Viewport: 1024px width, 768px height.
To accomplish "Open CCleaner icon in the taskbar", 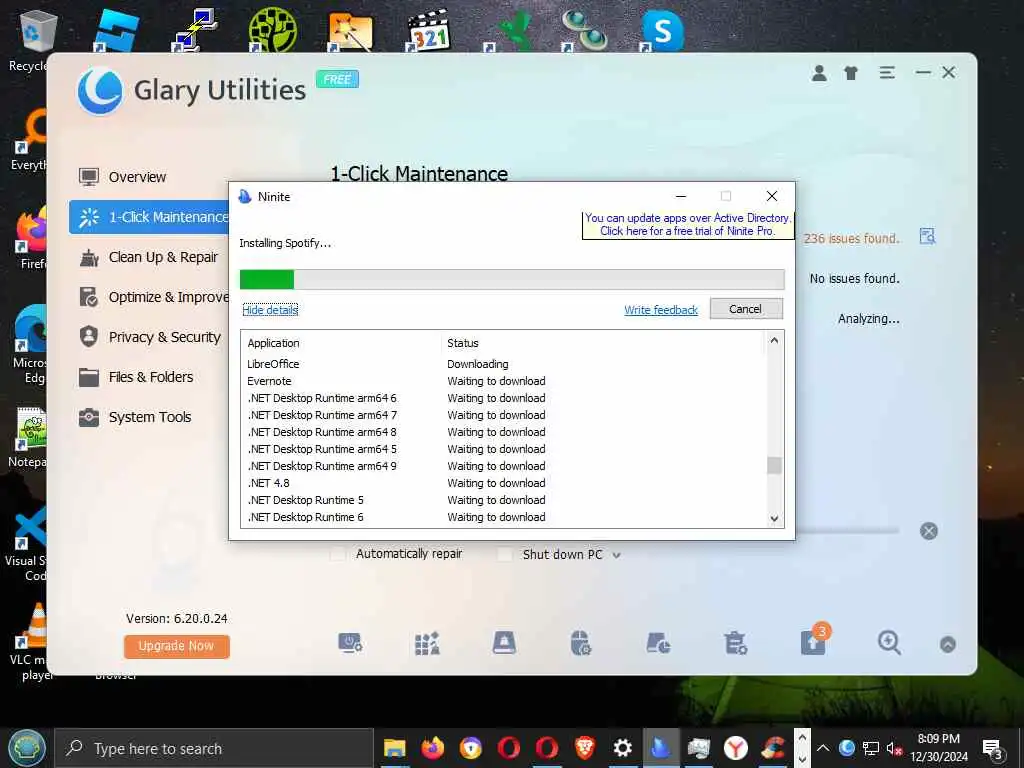I will click(x=774, y=748).
